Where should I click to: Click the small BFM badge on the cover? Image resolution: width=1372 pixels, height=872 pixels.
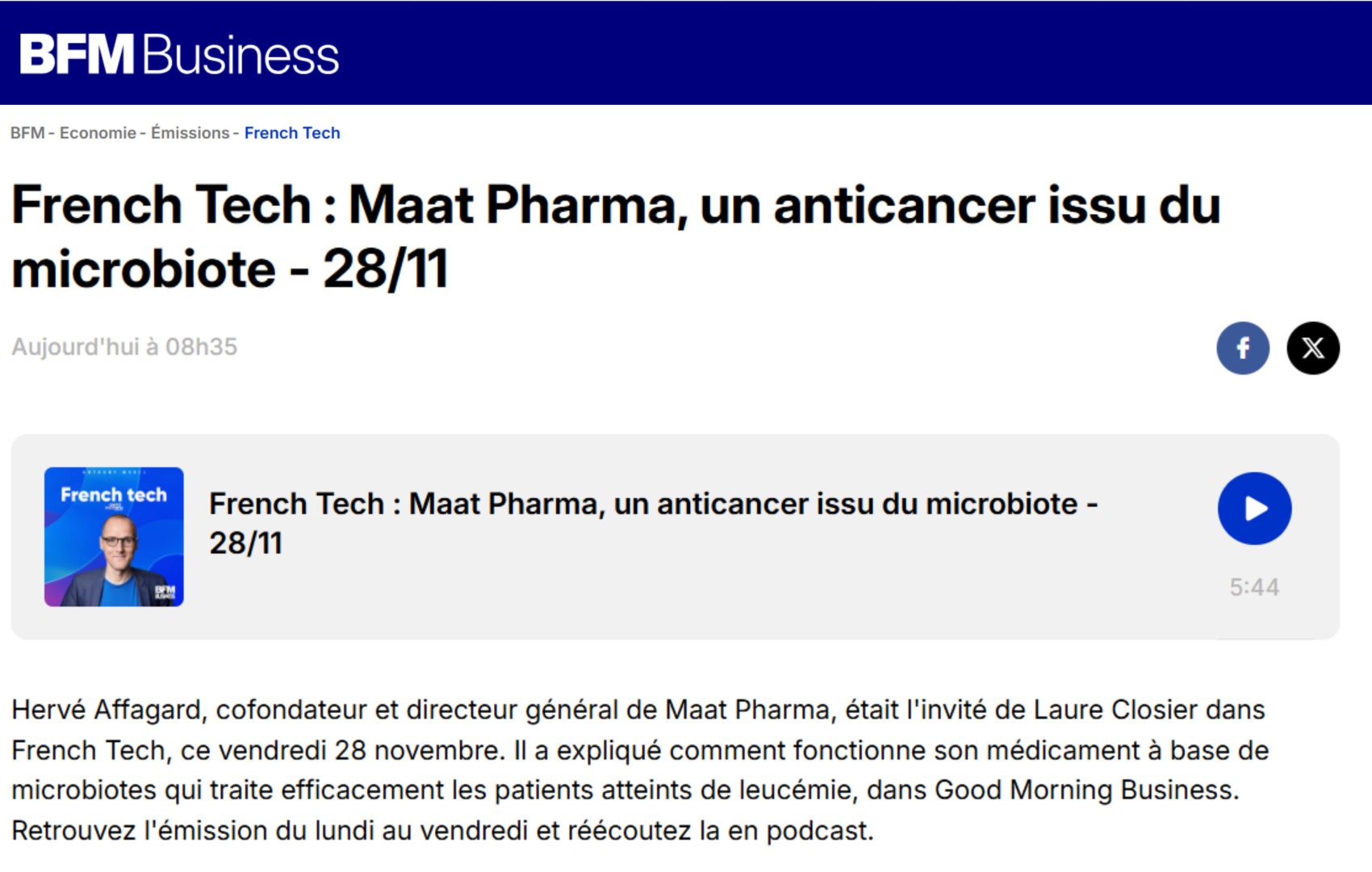(x=165, y=592)
